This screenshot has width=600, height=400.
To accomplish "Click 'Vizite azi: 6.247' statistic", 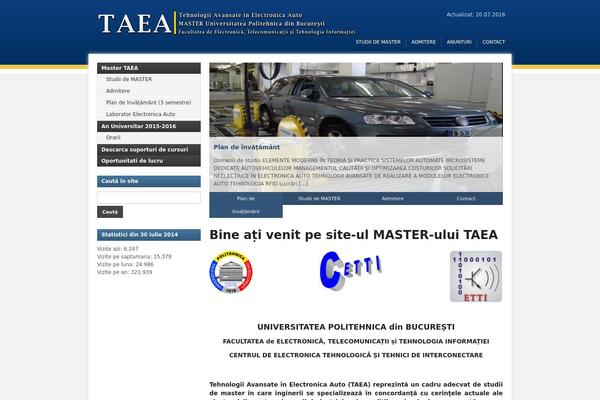I will point(118,249).
